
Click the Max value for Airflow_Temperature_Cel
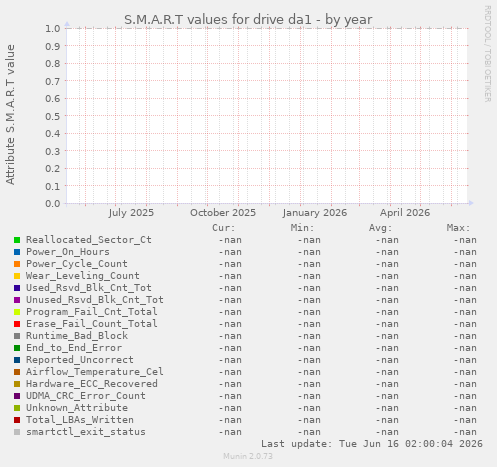465,372
